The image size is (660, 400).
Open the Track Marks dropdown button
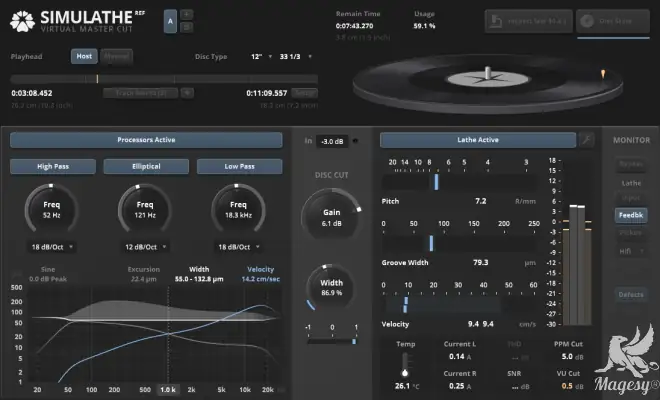pyautogui.click(x=141, y=93)
